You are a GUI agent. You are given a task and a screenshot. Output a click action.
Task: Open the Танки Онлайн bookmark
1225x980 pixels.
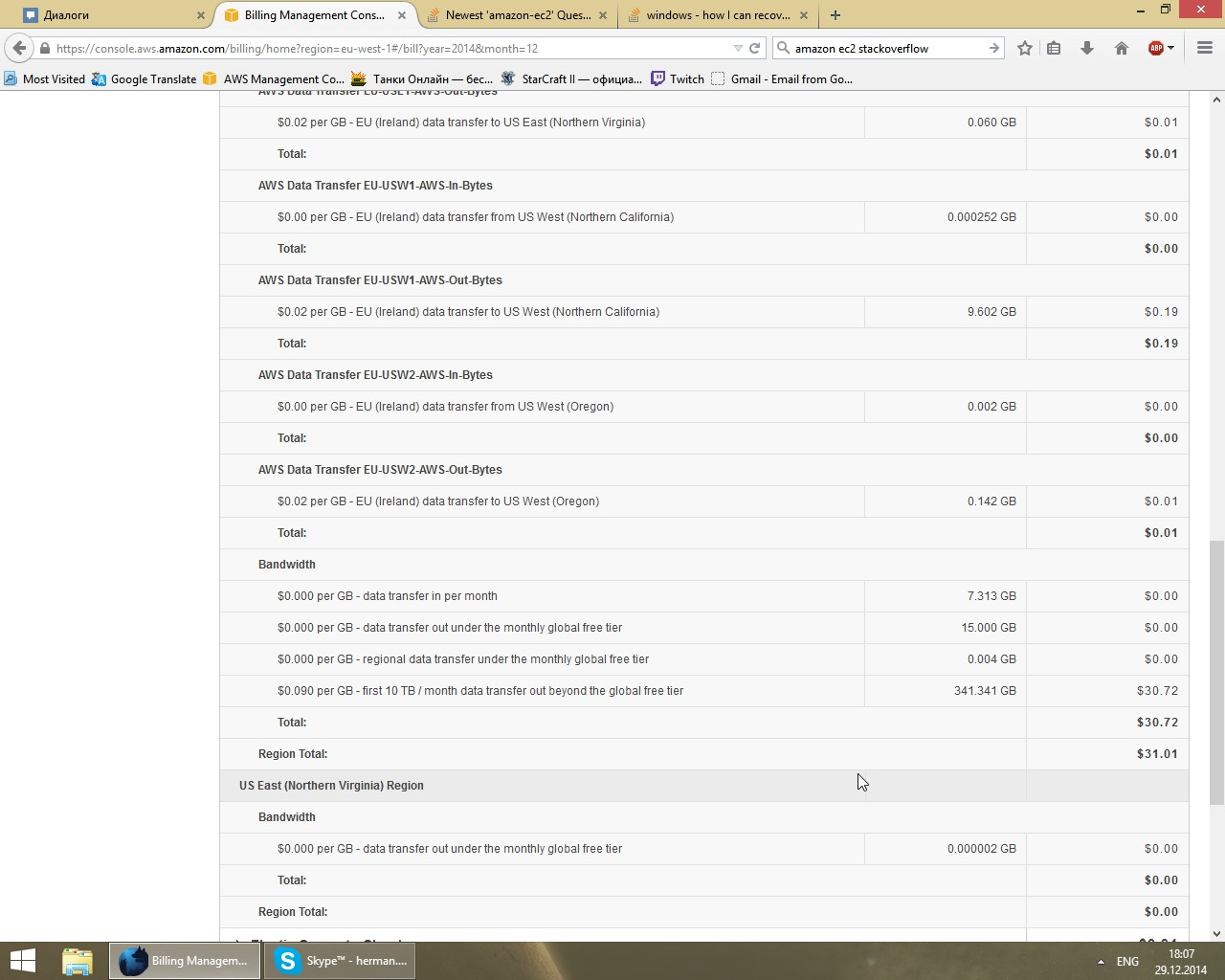click(x=422, y=79)
